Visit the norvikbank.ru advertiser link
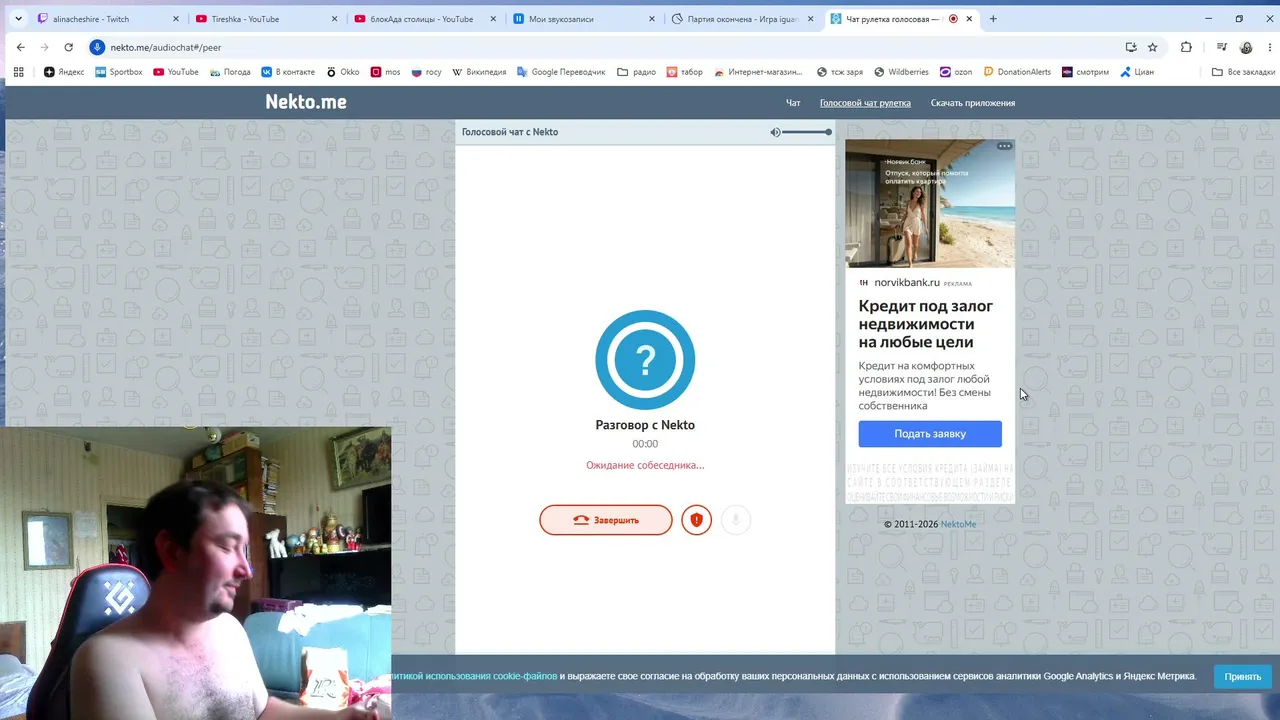Viewport: 1280px width, 720px height. click(907, 283)
